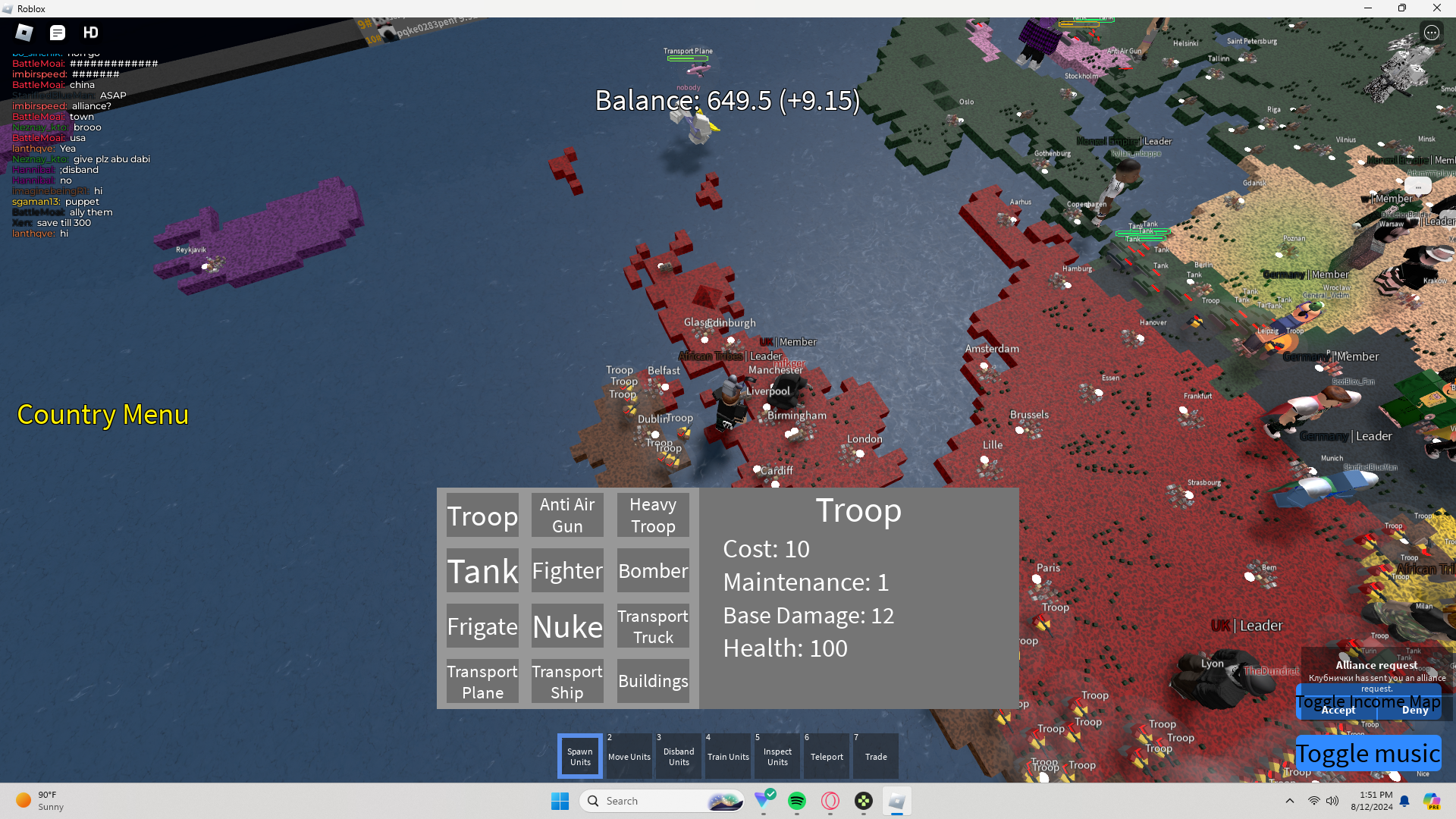Screen dimensions: 1456x819
Task: Choose the Teleport hotbar tool
Action: point(827,756)
